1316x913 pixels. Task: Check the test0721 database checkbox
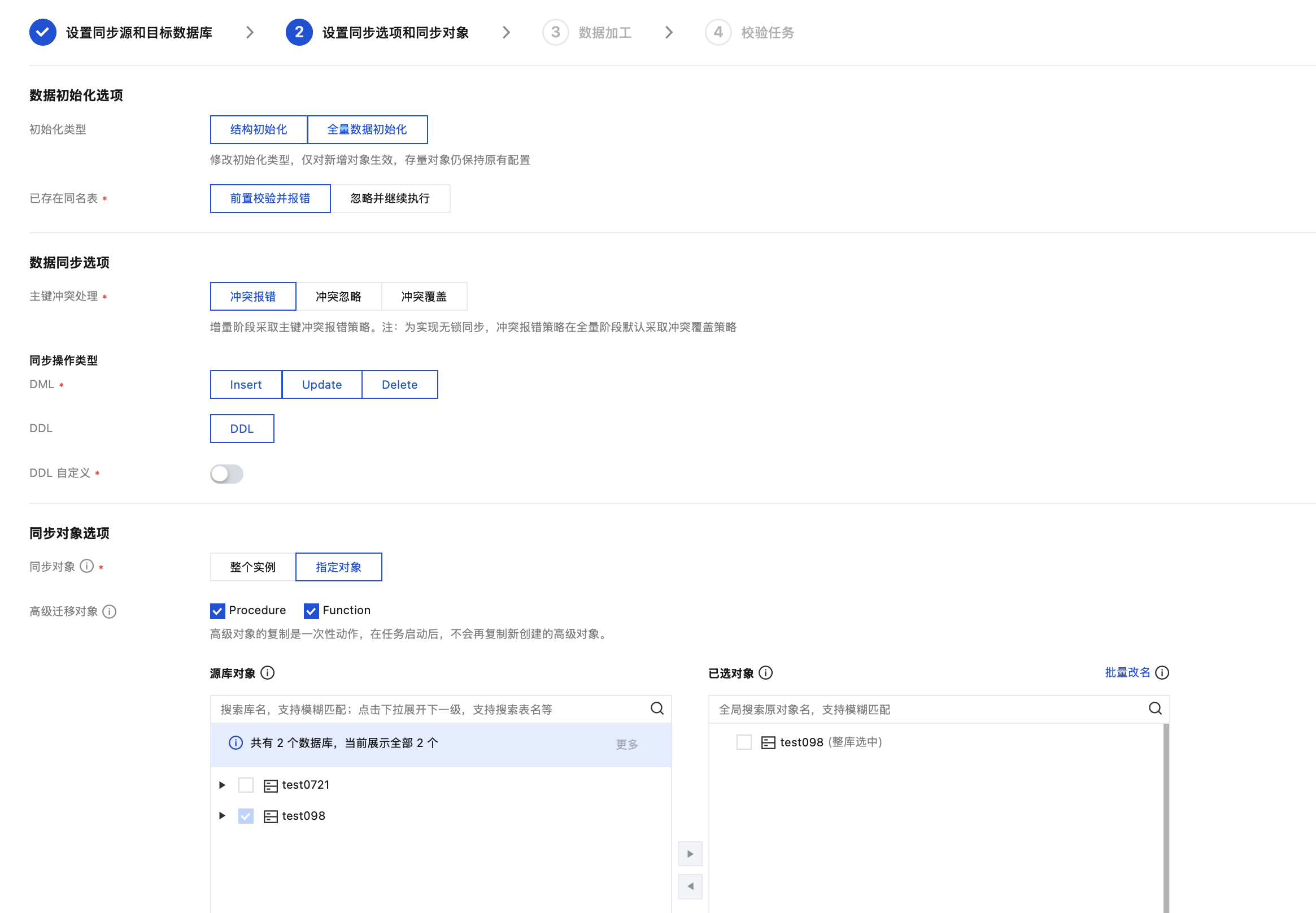(246, 785)
